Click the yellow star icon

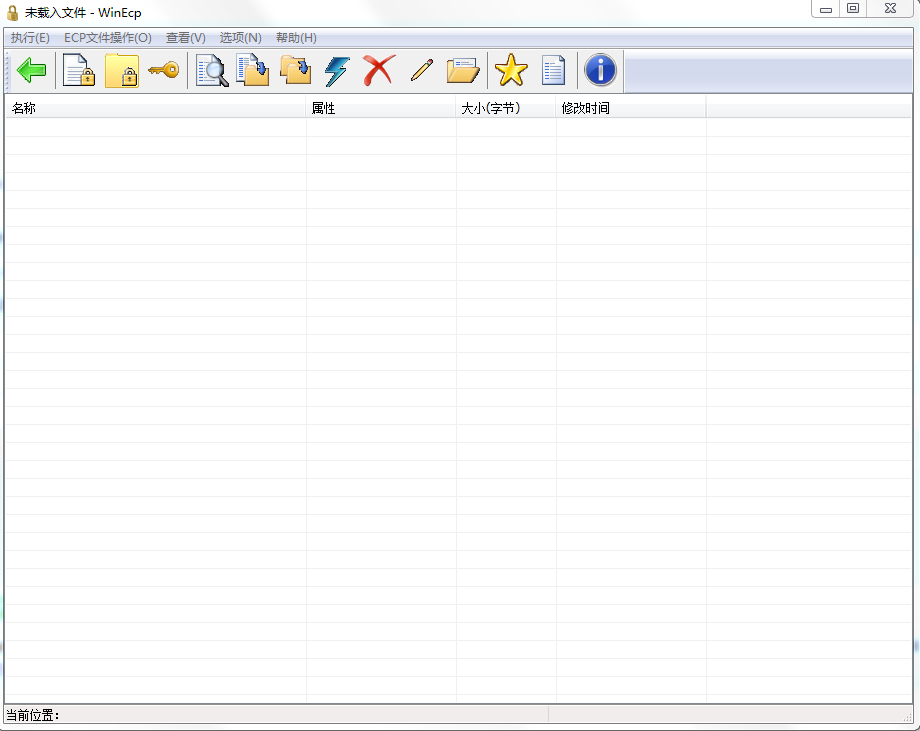(x=510, y=71)
